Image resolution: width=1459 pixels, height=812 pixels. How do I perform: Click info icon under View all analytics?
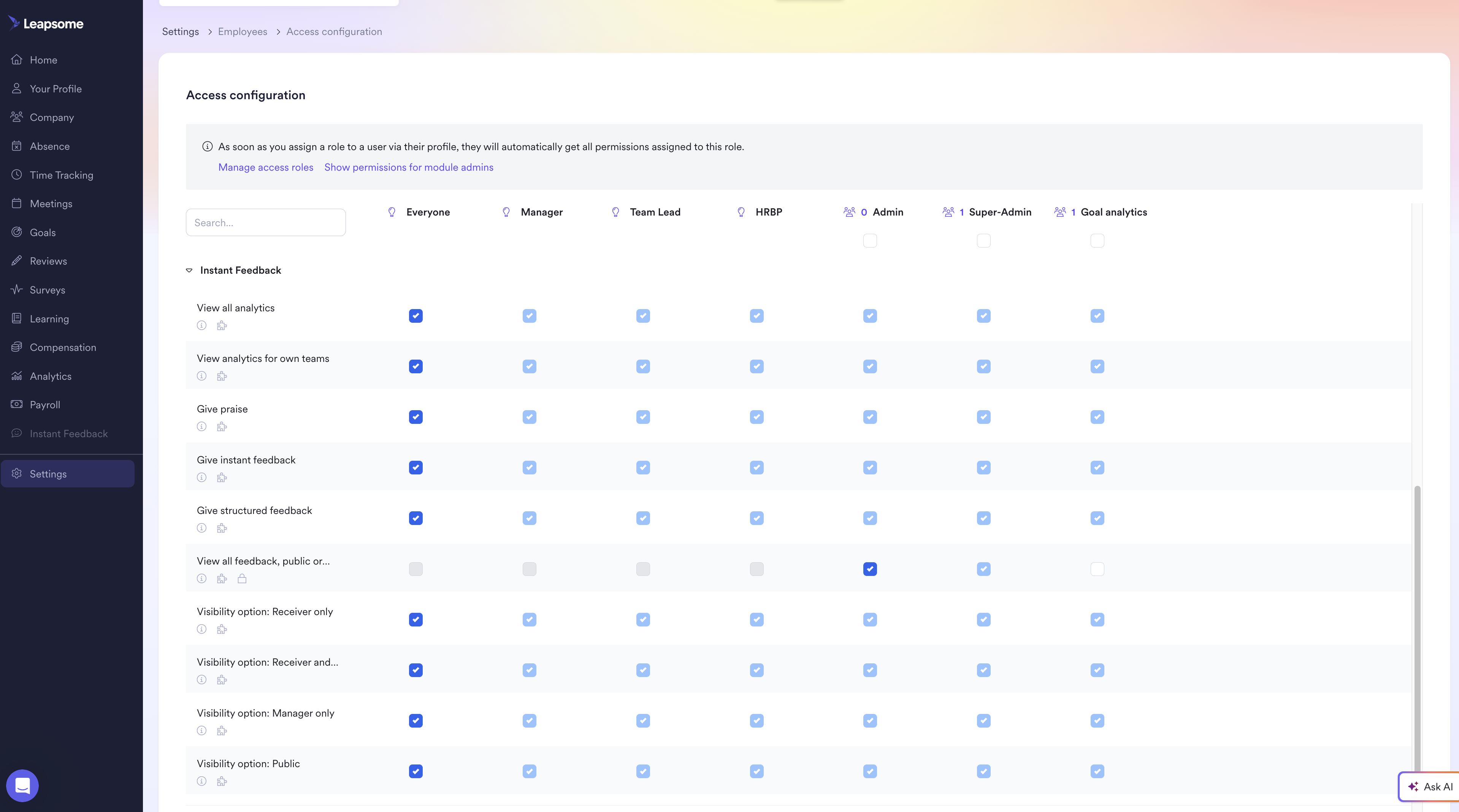(201, 325)
